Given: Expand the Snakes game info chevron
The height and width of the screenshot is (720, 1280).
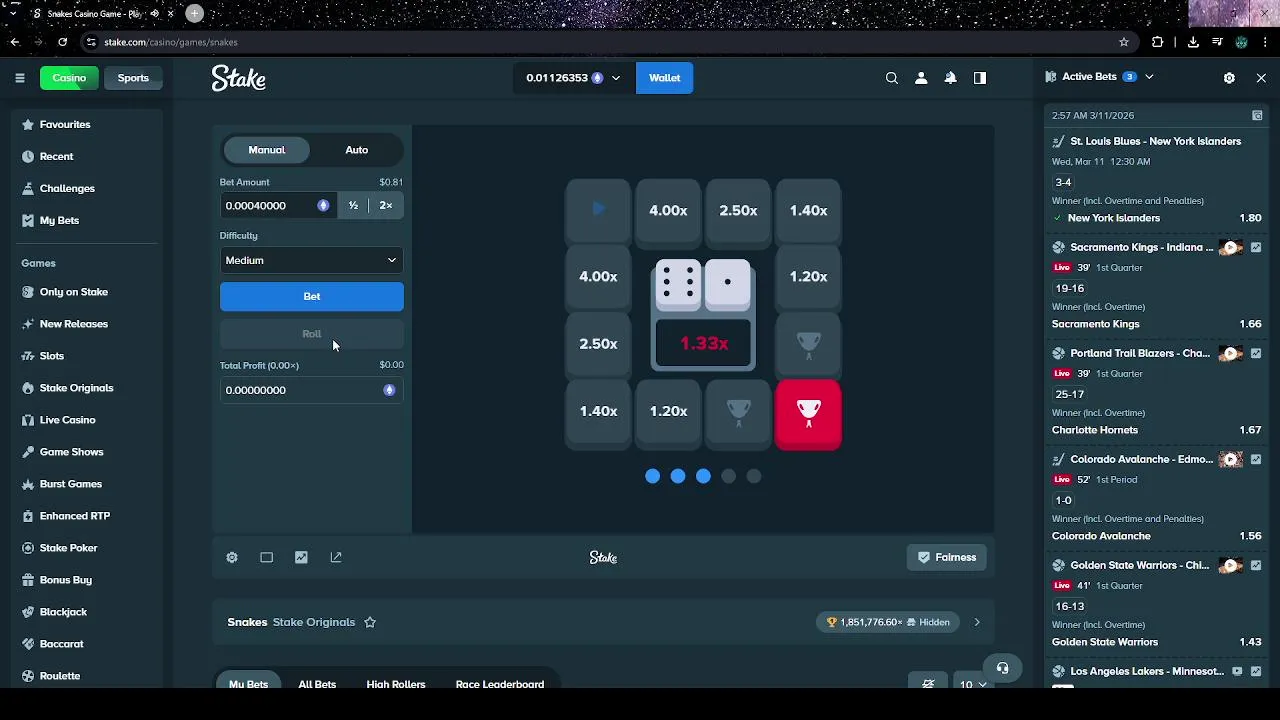Looking at the screenshot, I should (977, 622).
